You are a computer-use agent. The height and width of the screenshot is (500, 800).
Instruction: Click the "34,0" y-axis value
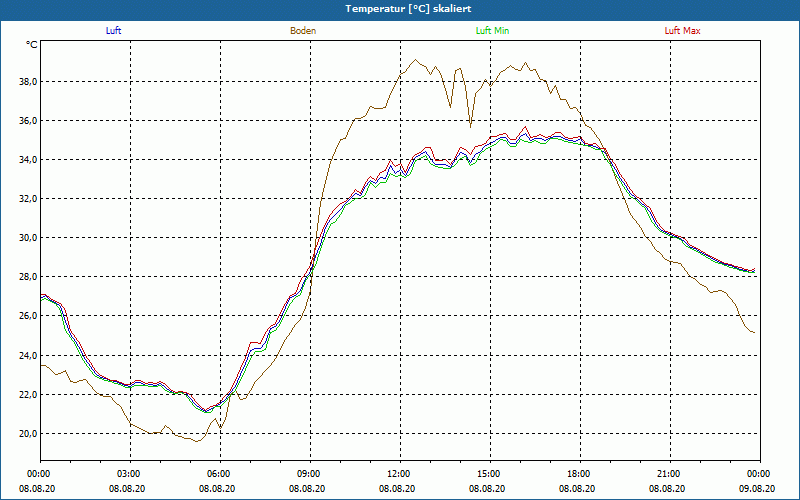click(x=29, y=160)
